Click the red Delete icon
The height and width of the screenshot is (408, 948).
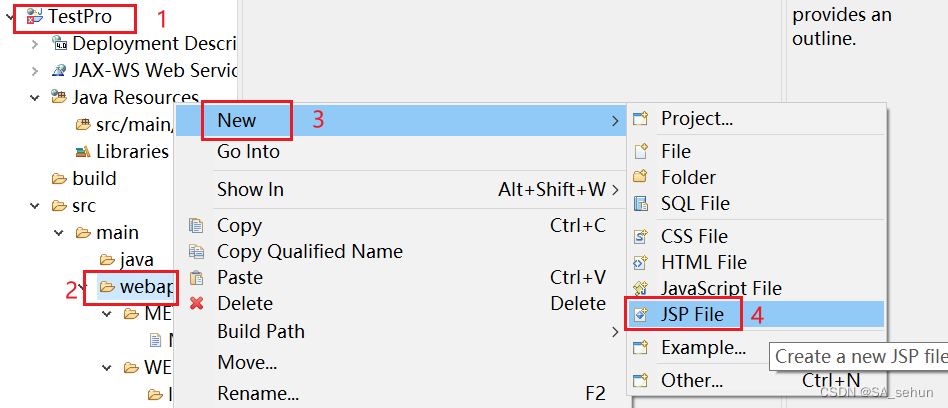coord(196,304)
